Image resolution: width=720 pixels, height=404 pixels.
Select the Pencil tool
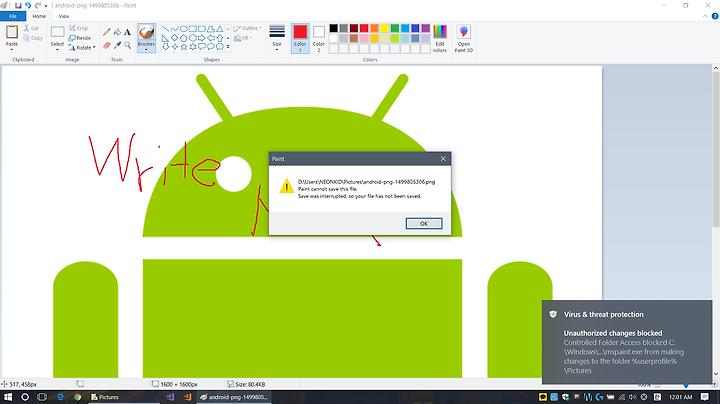107,32
